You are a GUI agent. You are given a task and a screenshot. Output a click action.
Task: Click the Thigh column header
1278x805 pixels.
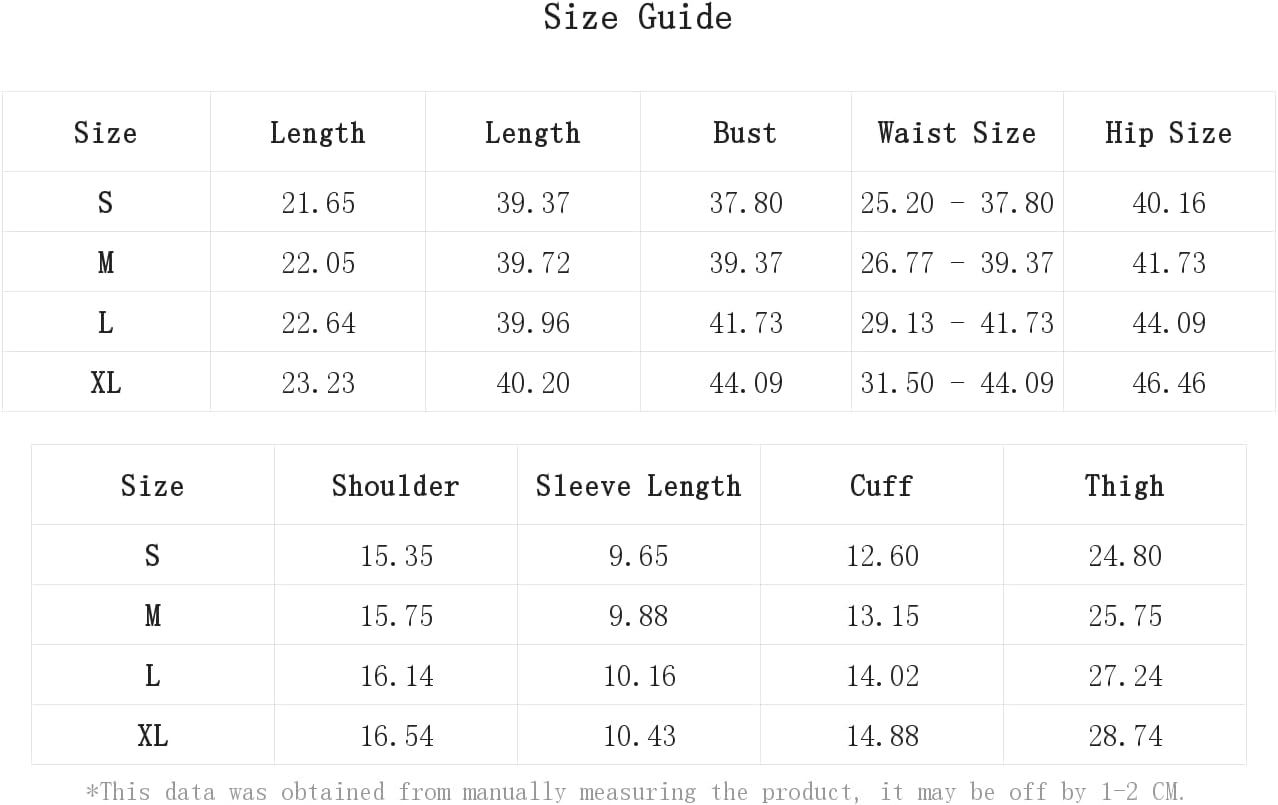[1125, 486]
